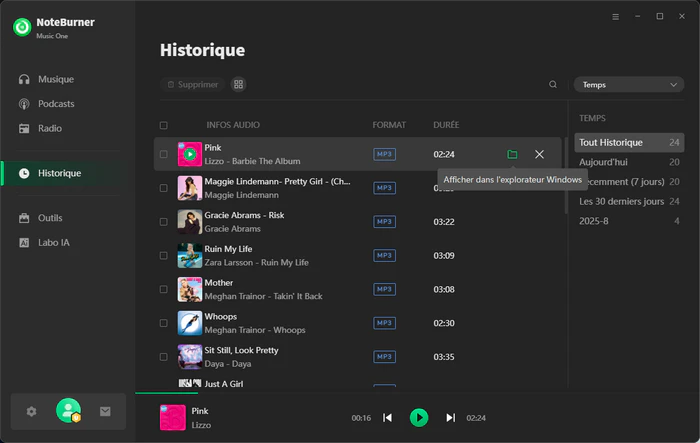Click the green play button in the player
The image size is (700, 443).
pyautogui.click(x=419, y=418)
